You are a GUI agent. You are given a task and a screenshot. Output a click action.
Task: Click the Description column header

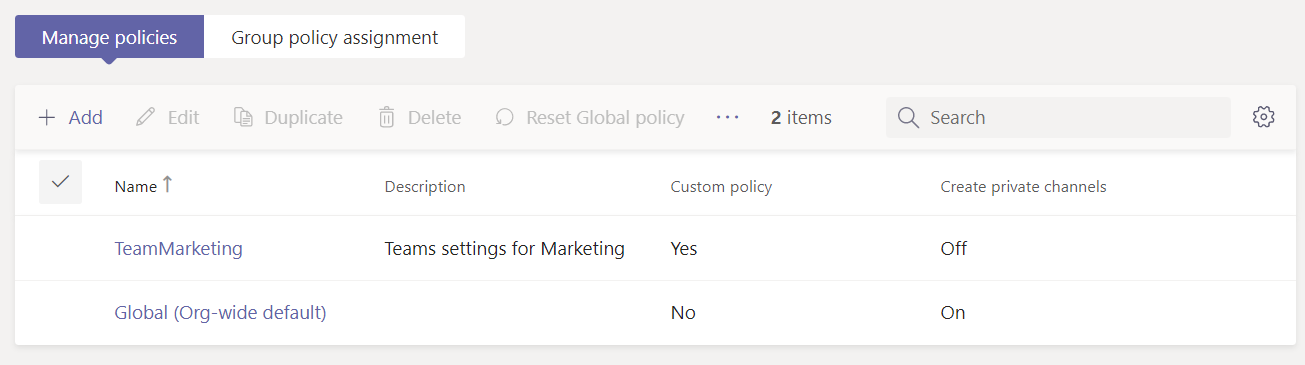pos(425,187)
